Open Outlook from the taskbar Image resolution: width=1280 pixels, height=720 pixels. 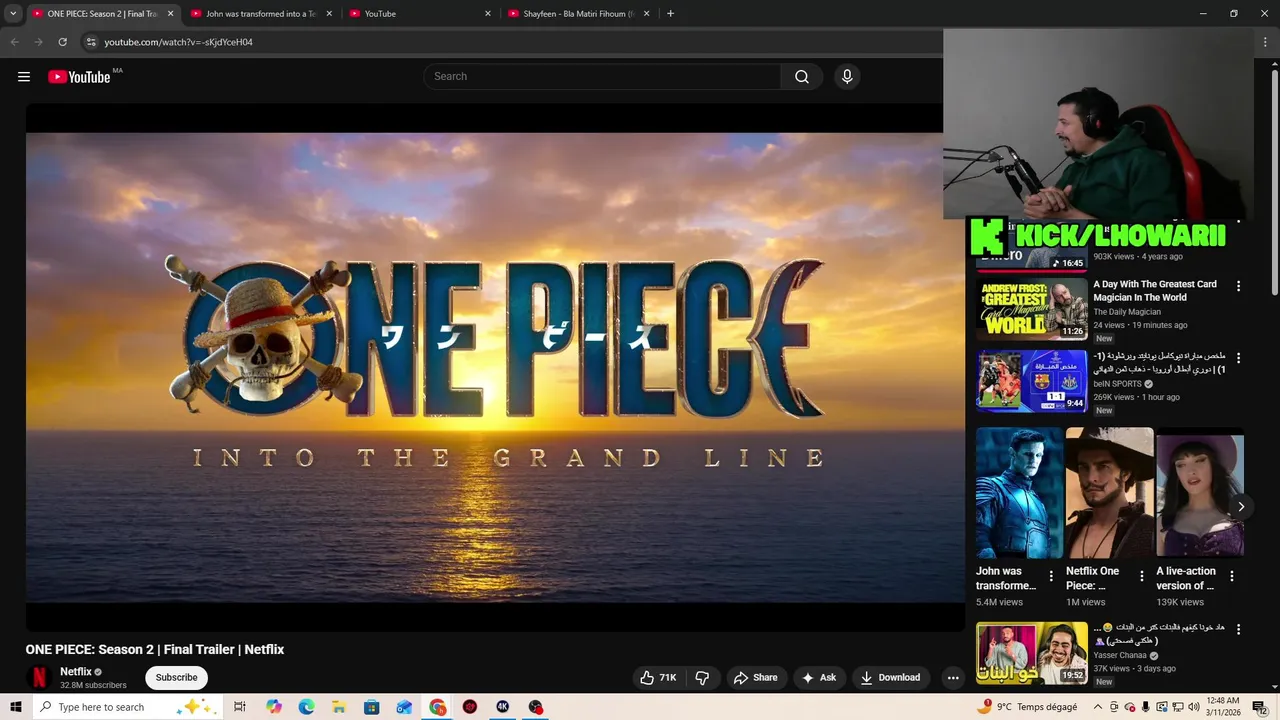(404, 707)
